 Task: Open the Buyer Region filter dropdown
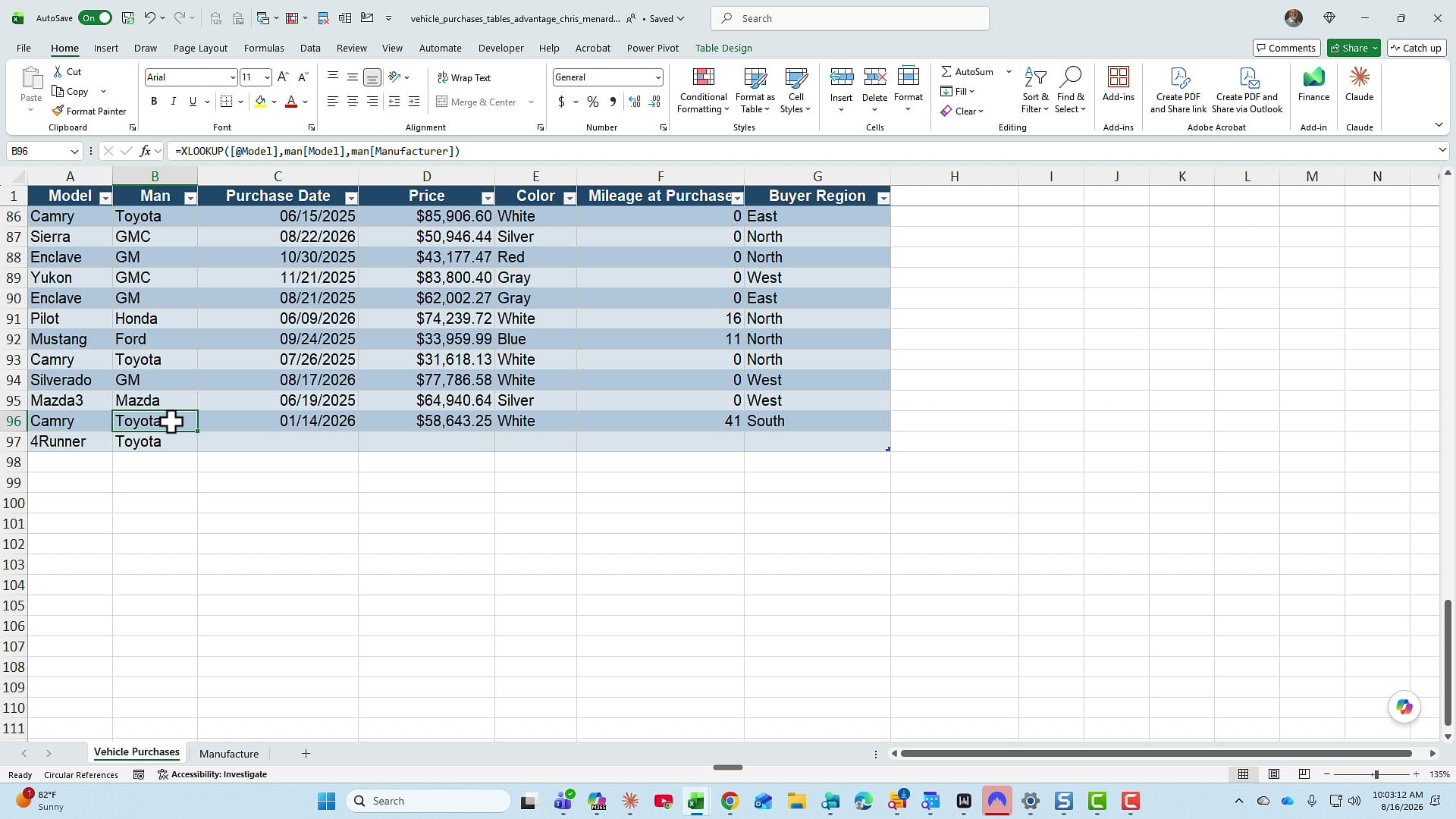pyautogui.click(x=883, y=198)
